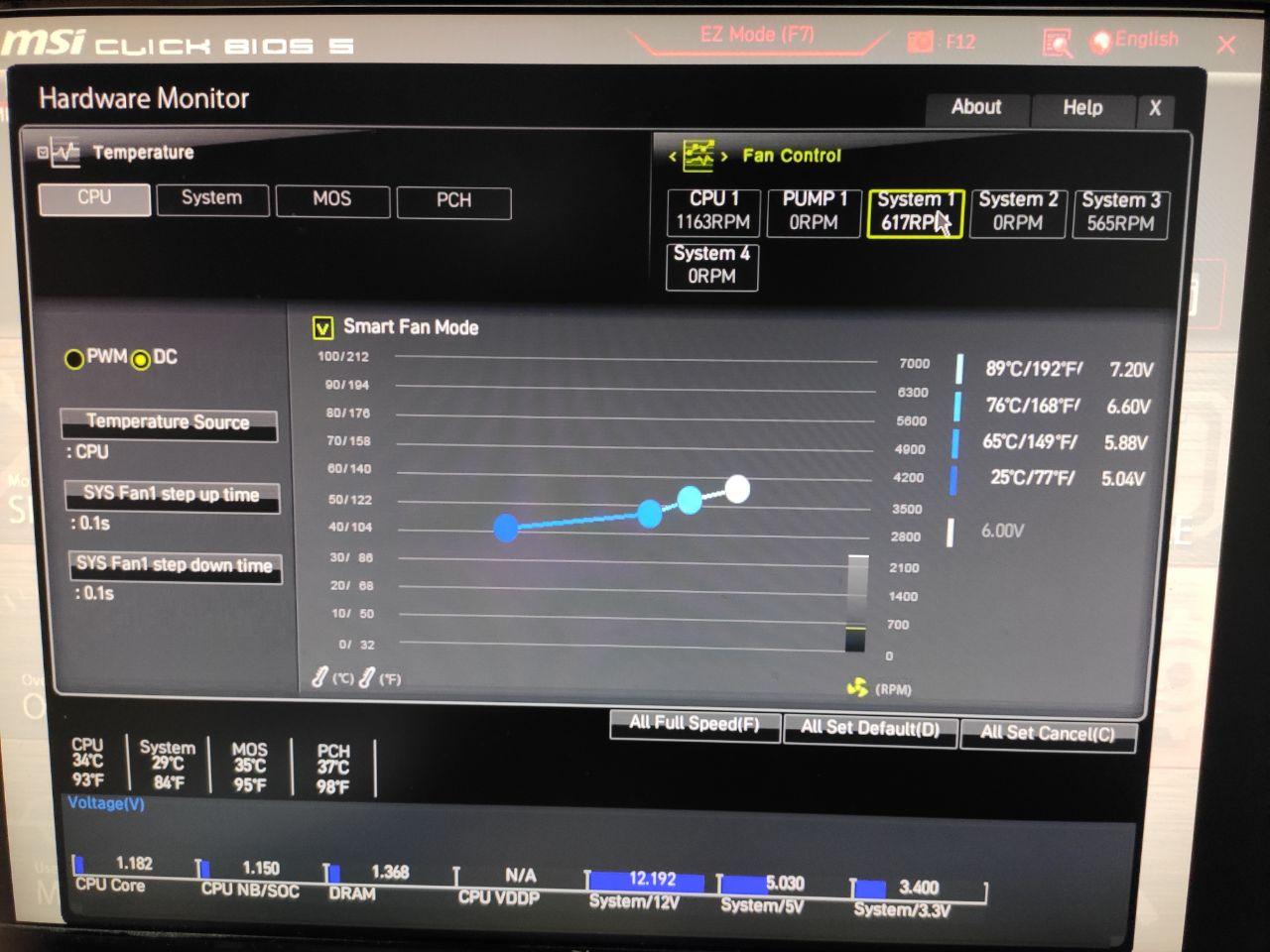Select the System 4 fan tab
This screenshot has width=1270, height=952.
click(x=711, y=266)
